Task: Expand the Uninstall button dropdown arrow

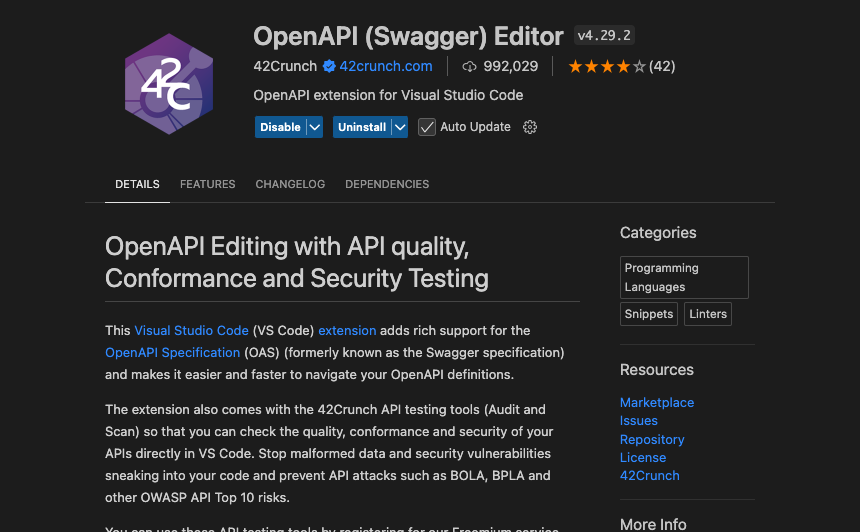Action: tap(400, 127)
